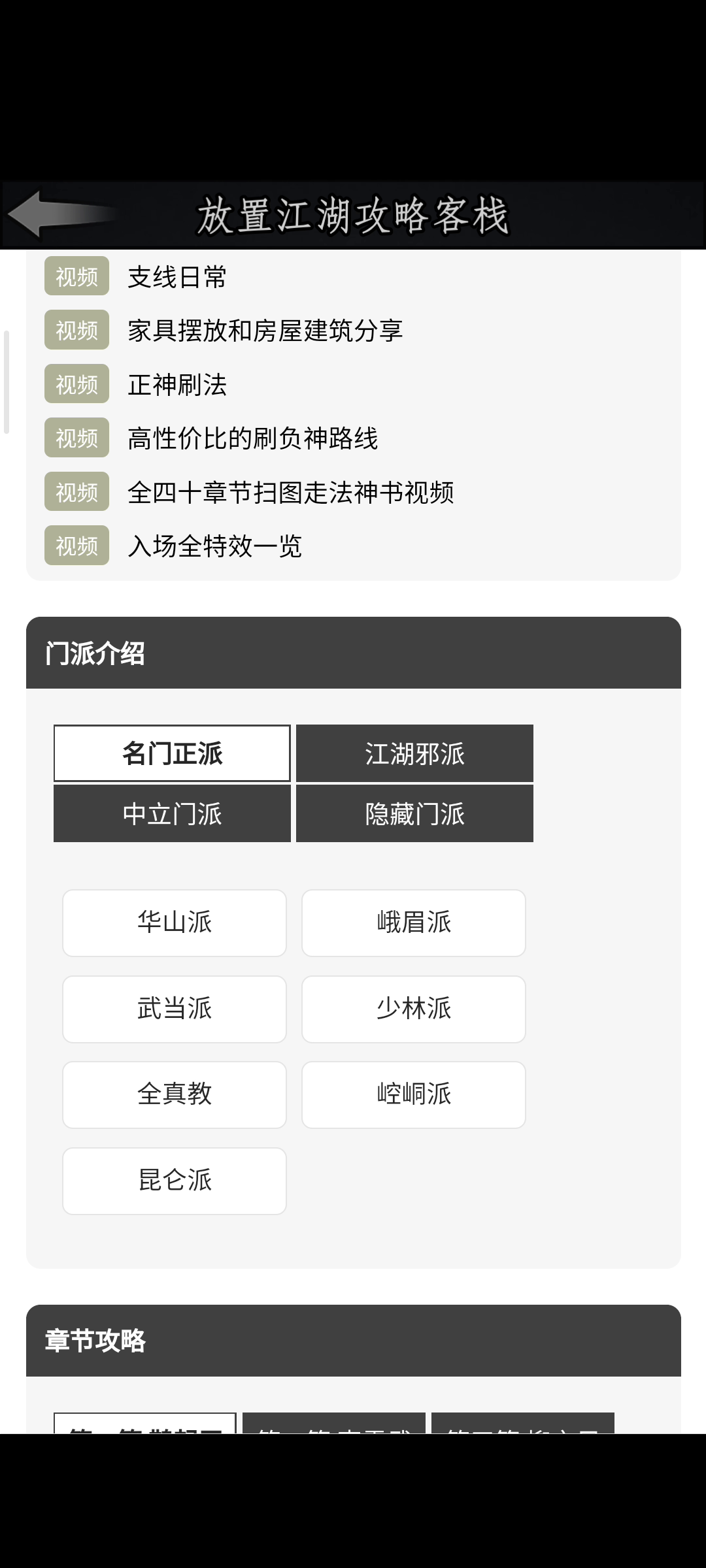This screenshot has width=706, height=1568.
Task: Tap the 视频 badge beside 支线日常
Action: (76, 276)
